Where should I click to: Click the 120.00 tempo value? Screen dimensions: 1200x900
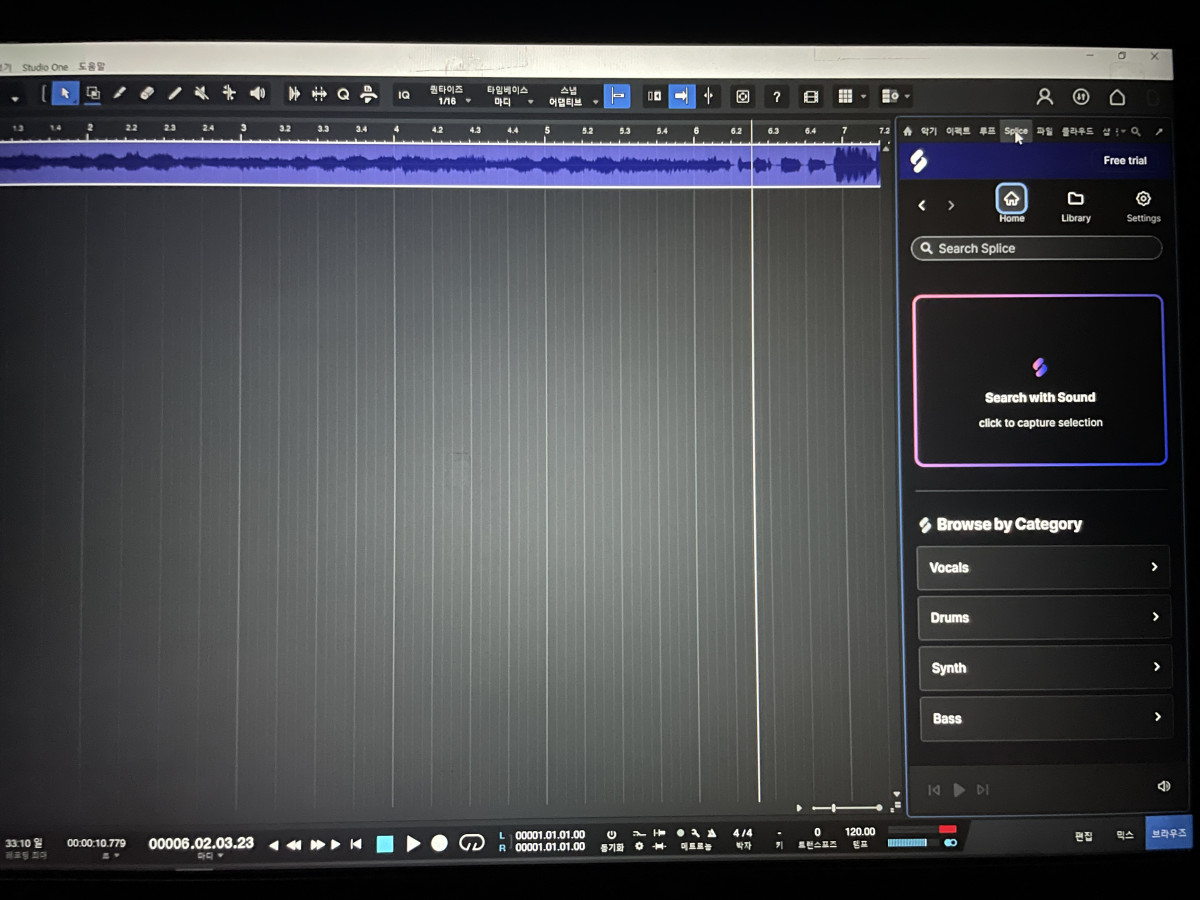pos(860,832)
